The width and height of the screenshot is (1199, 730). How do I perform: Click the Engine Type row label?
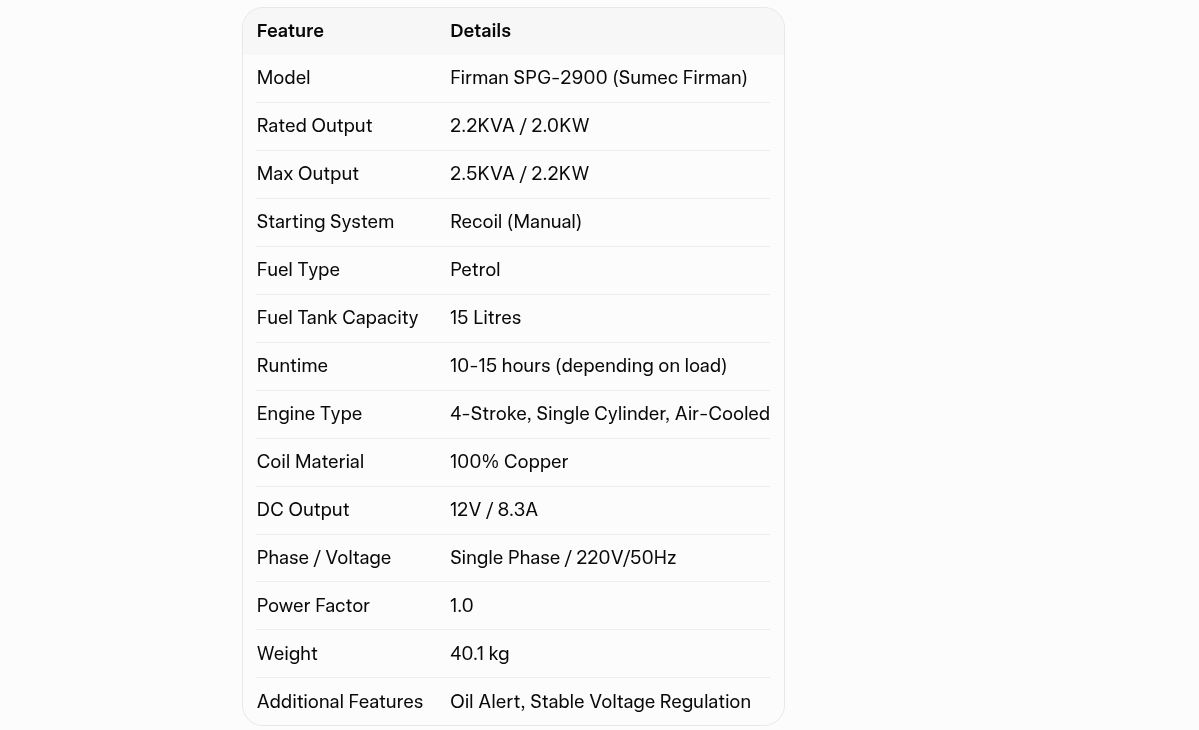tap(309, 414)
